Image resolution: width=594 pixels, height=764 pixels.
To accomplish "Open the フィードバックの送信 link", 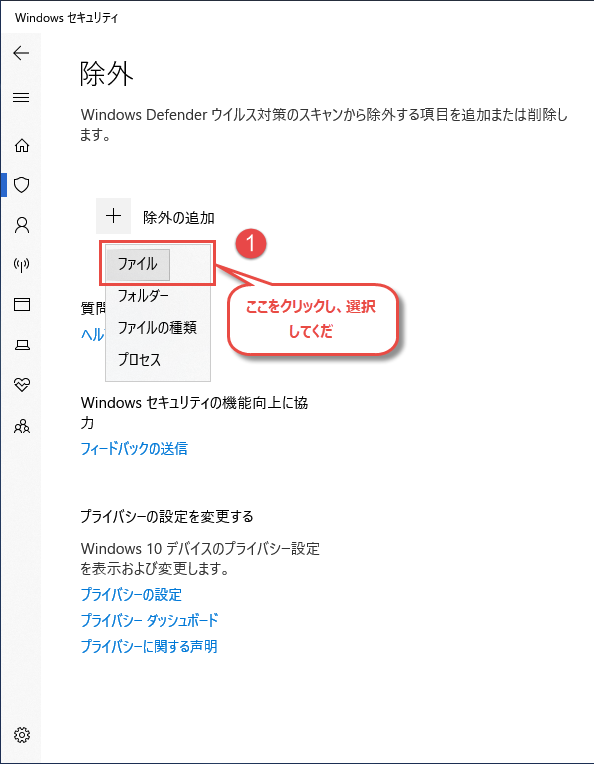I will (134, 448).
